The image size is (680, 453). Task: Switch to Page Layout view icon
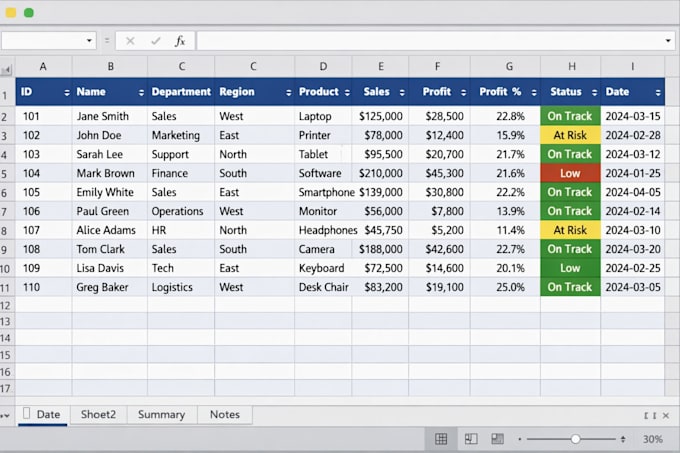471,439
